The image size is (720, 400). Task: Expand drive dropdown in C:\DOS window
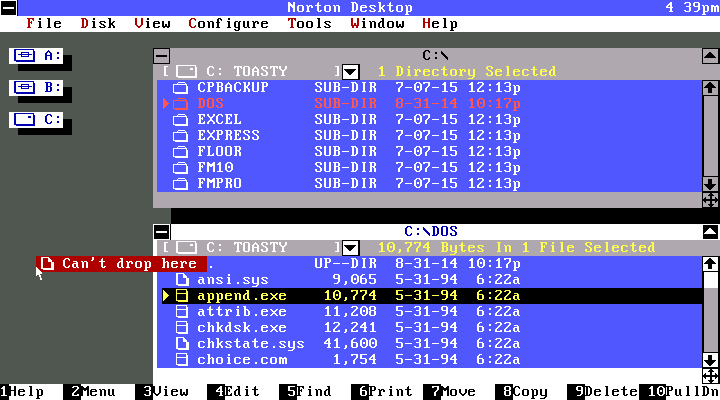[350, 248]
